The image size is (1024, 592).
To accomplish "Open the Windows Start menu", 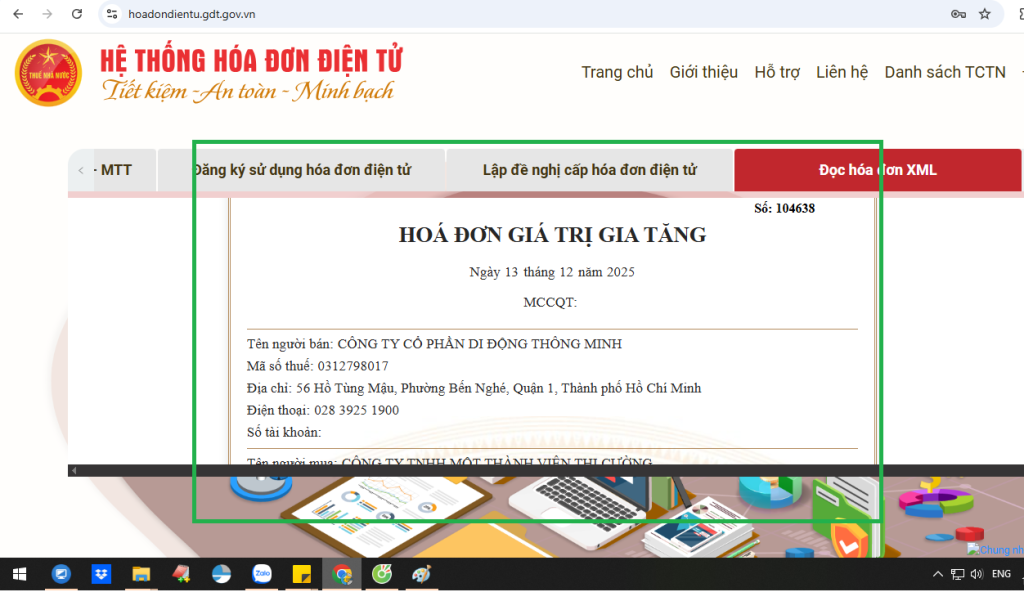I will click(x=20, y=574).
